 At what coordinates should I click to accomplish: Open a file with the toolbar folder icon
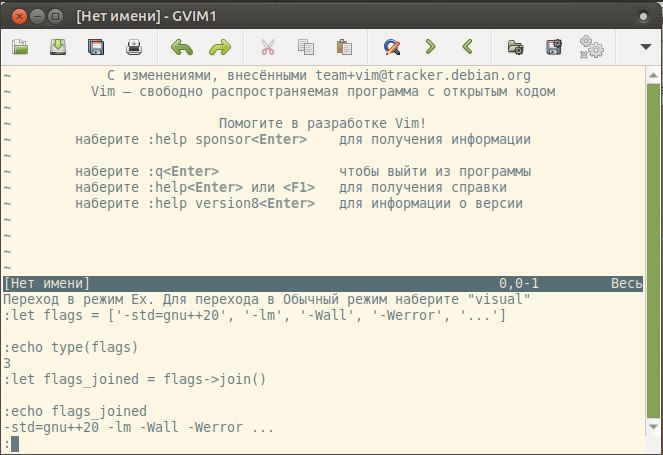coord(20,47)
